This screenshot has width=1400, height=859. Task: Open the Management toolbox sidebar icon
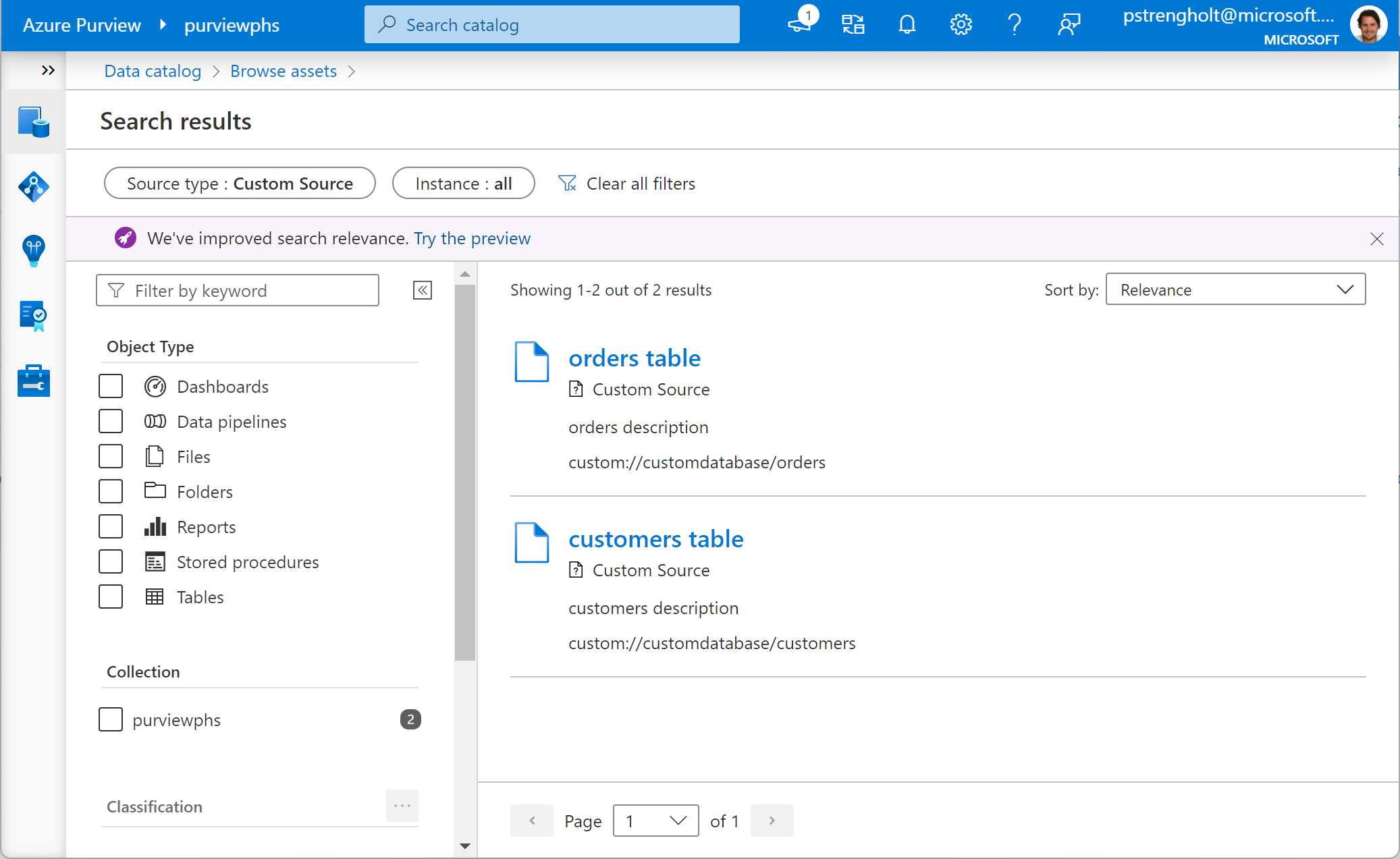click(33, 381)
